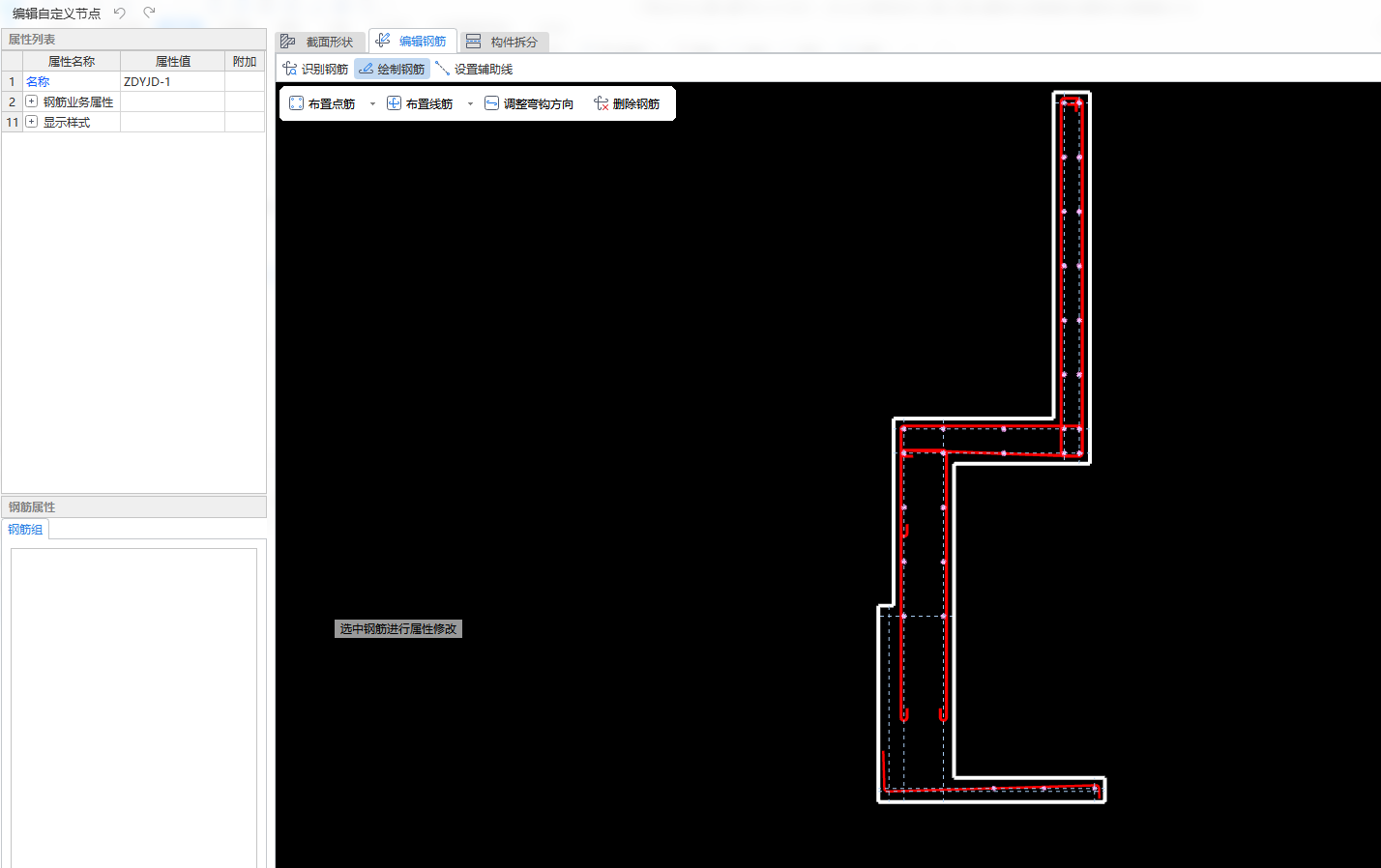The width and height of the screenshot is (1381, 868).
Task: Click the 构件拆分 tab icon
Action: [473, 42]
